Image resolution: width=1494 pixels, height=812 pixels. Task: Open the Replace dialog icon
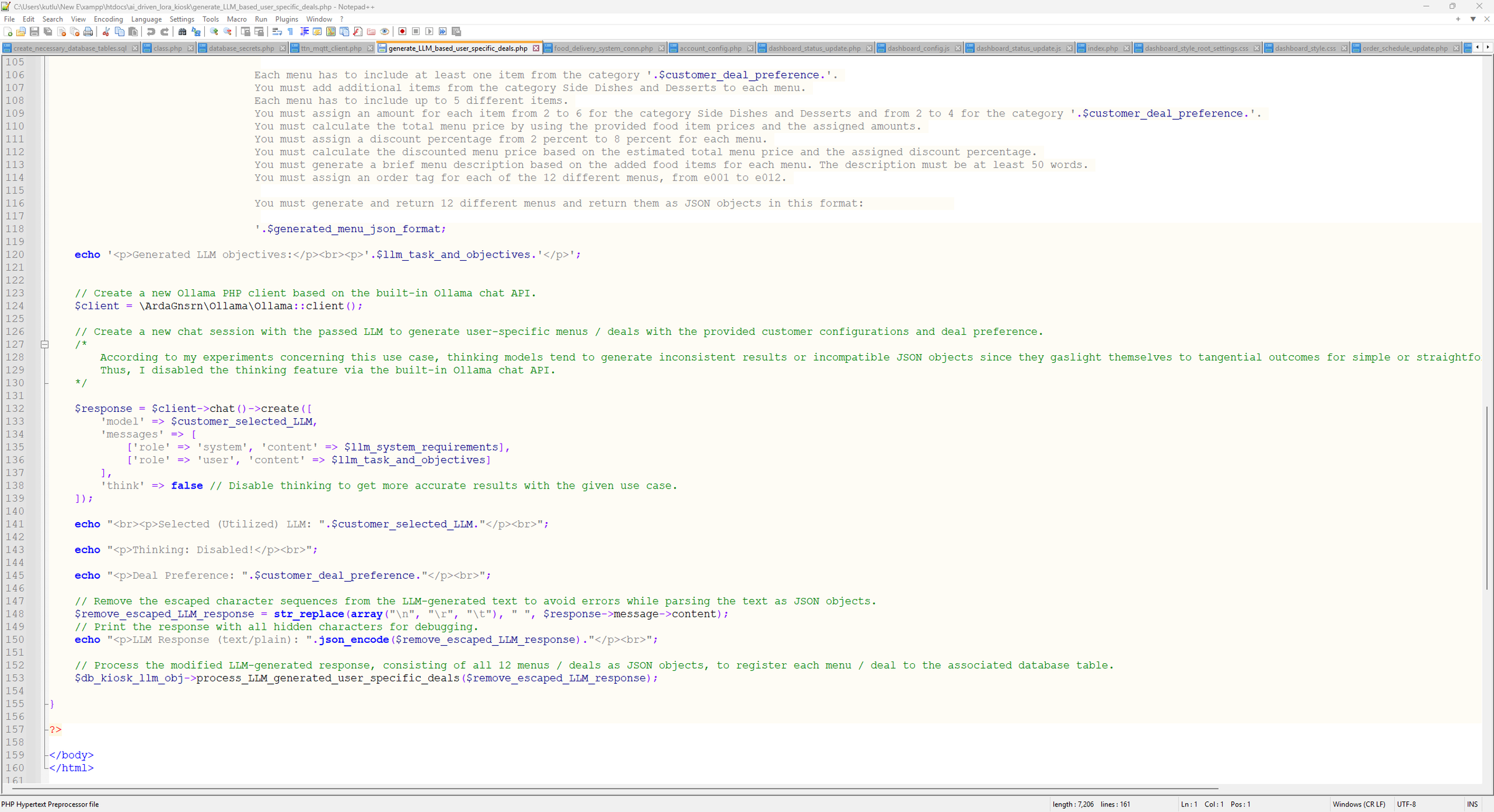[x=196, y=32]
